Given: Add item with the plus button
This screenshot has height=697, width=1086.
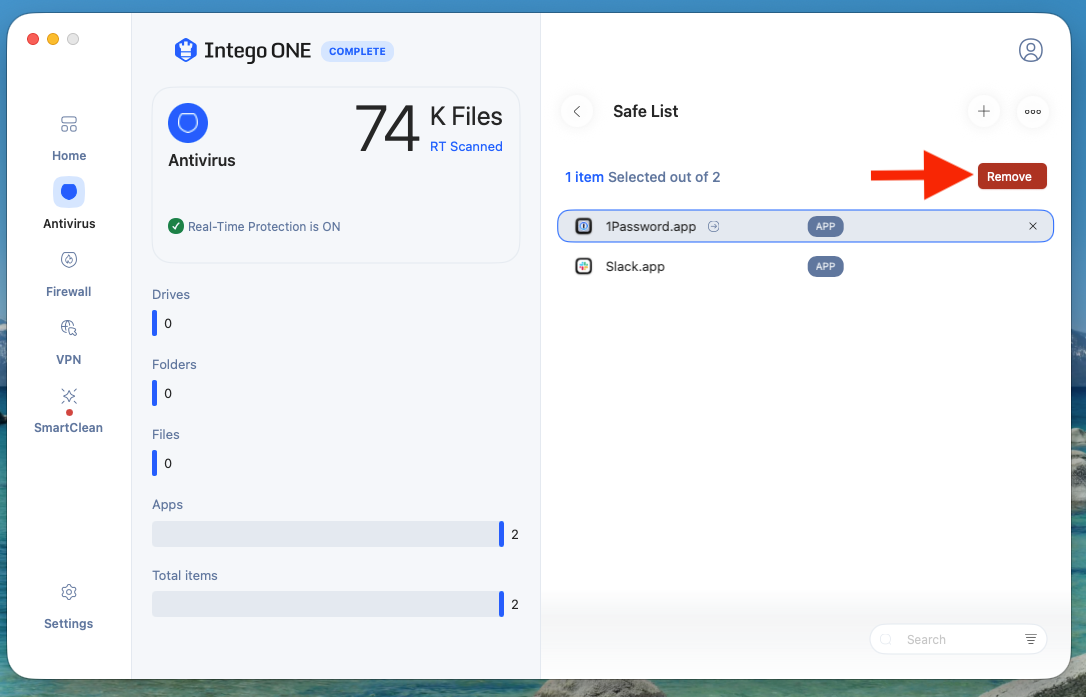Looking at the screenshot, I should (983, 111).
